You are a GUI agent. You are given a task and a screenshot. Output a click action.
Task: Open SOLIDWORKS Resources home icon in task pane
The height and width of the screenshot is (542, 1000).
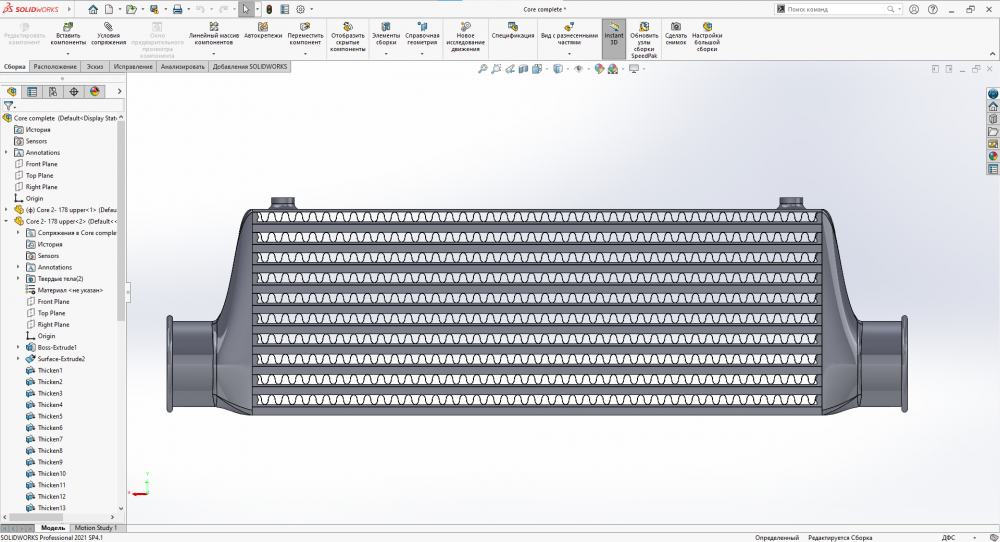point(993,106)
